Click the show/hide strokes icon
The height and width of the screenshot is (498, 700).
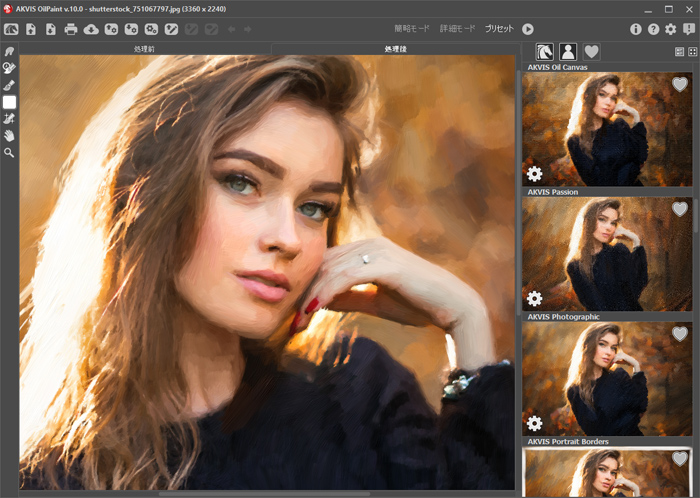tap(212, 29)
